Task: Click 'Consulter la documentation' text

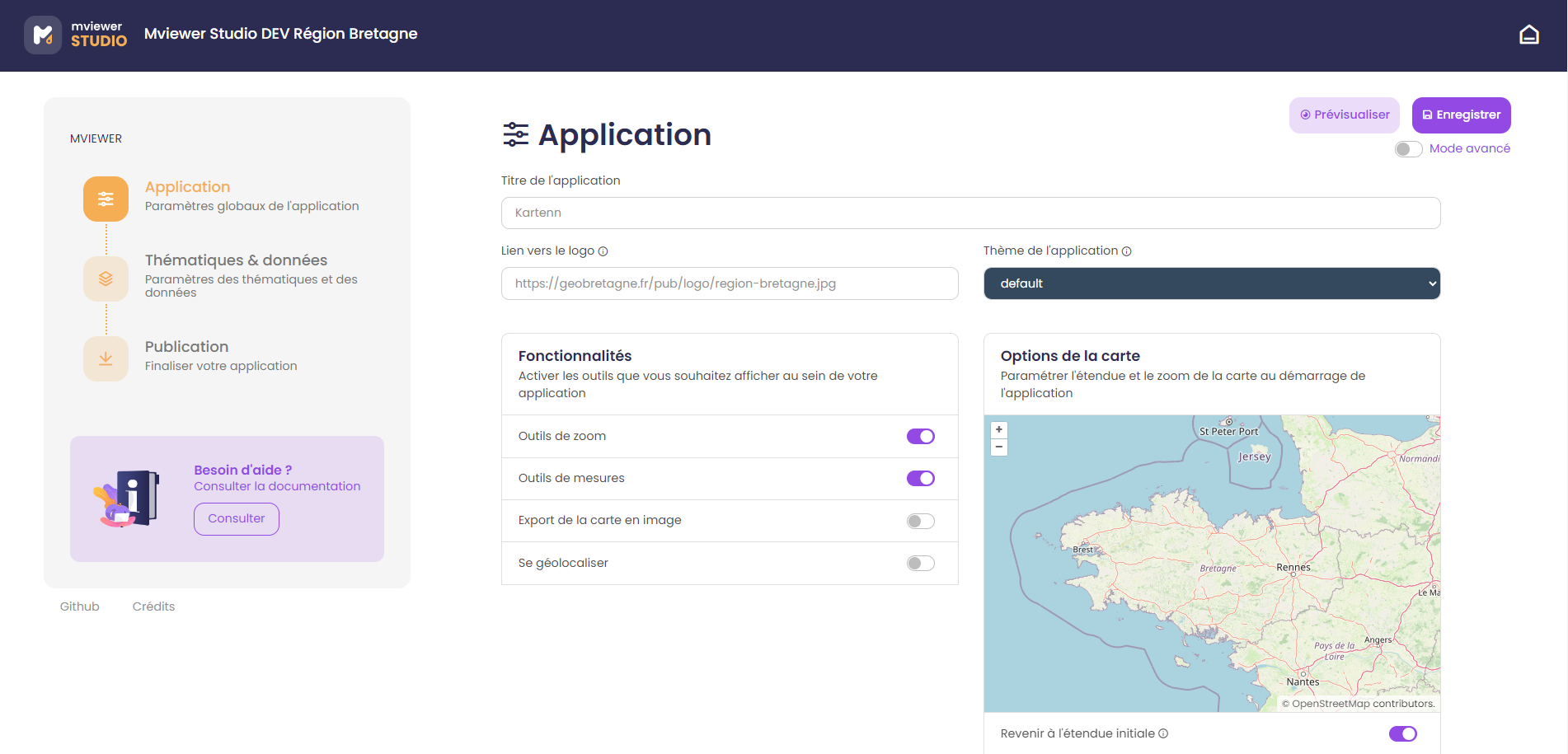Action: [277, 486]
